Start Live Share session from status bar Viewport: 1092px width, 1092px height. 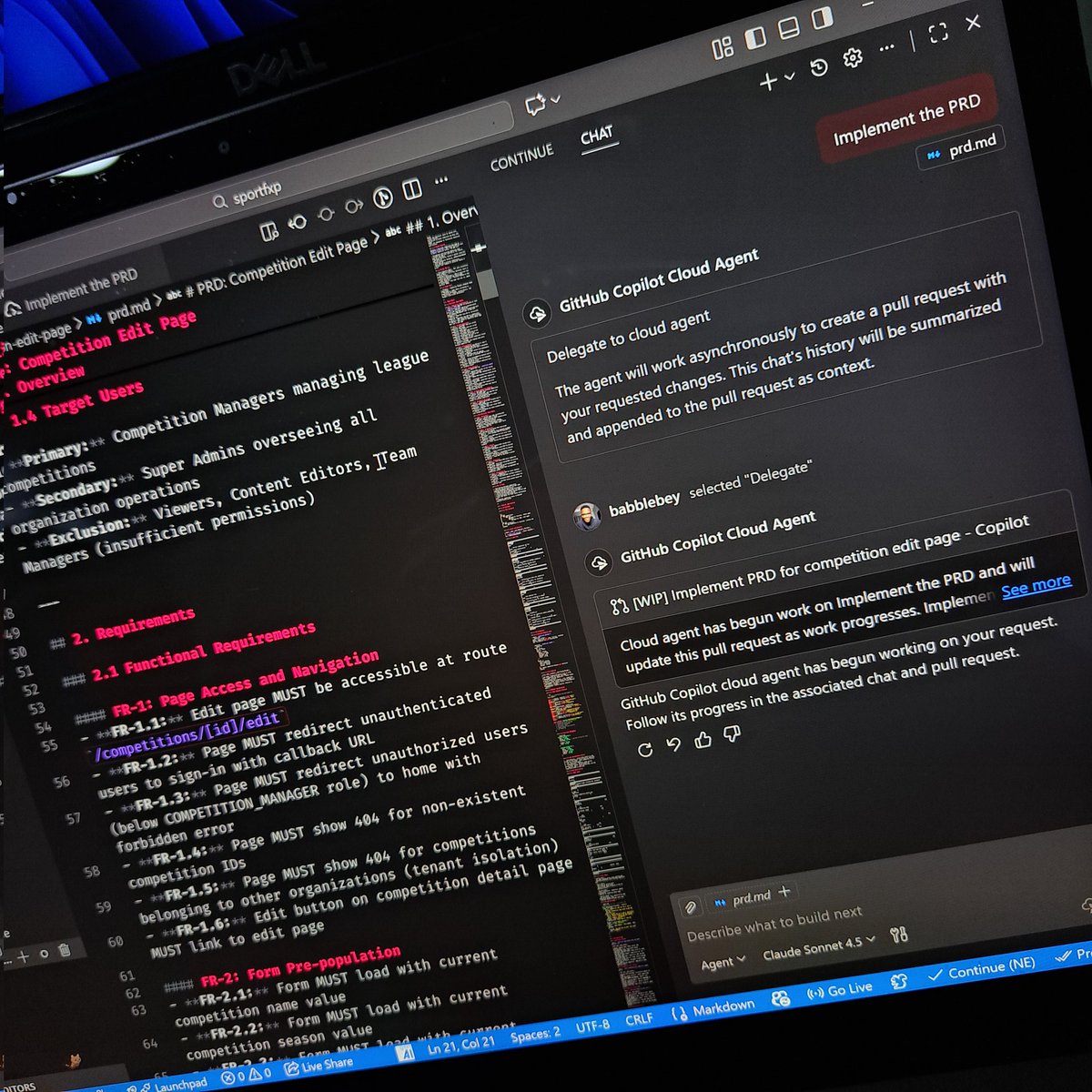(318, 1066)
